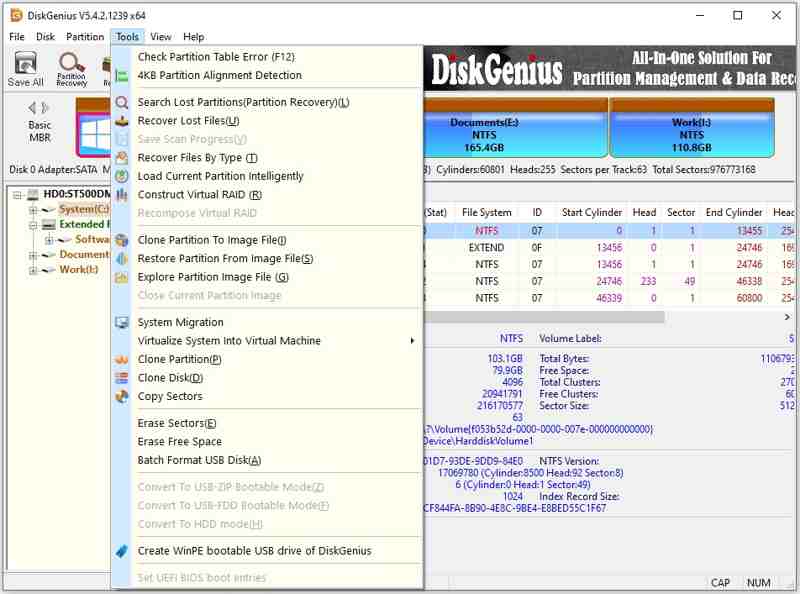Open the View menu

[x=160, y=36]
